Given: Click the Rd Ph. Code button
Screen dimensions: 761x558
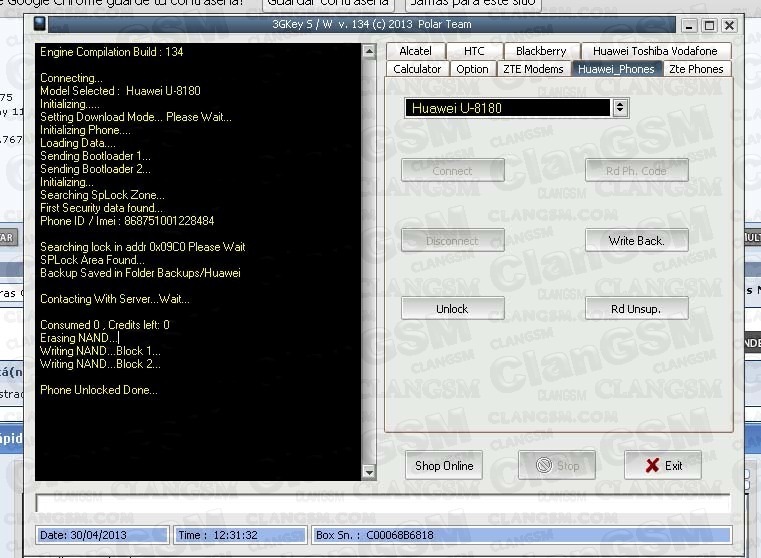Looking at the screenshot, I should (636, 171).
